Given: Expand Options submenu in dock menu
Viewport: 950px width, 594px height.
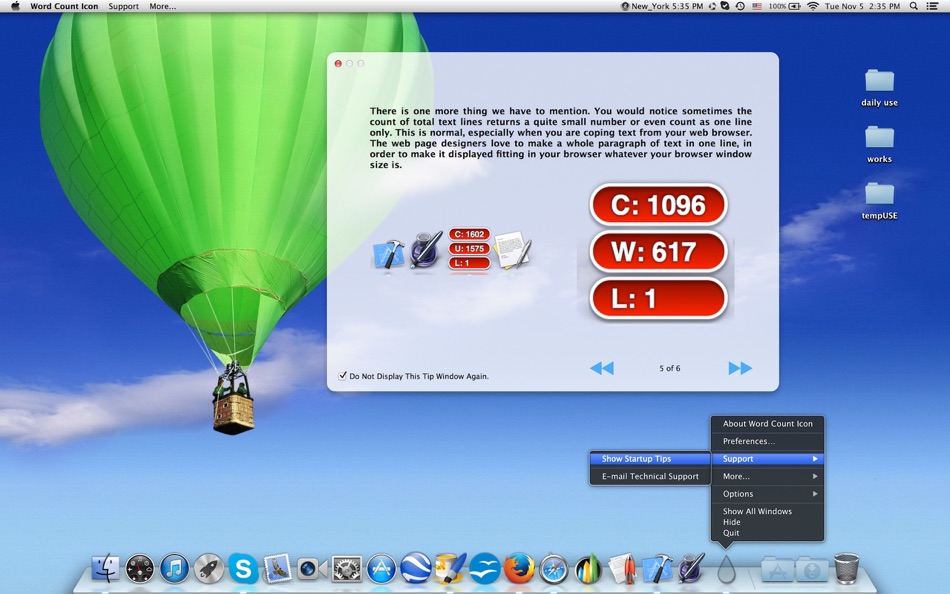Looking at the screenshot, I should pyautogui.click(x=767, y=494).
